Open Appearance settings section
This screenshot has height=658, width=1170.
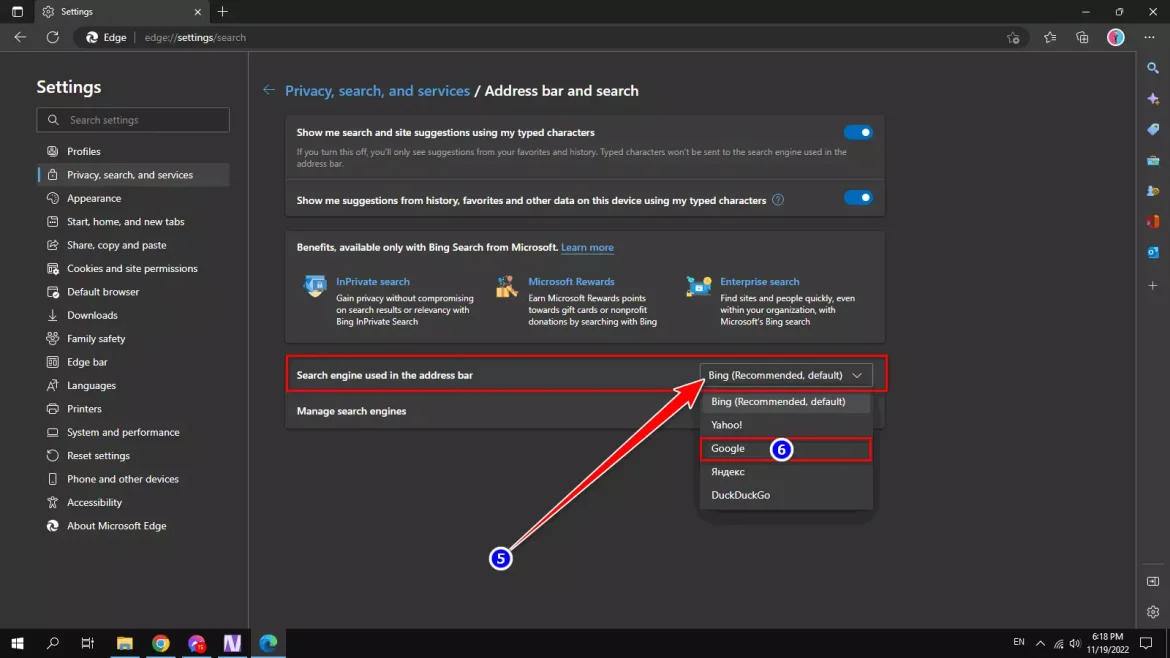point(134,198)
